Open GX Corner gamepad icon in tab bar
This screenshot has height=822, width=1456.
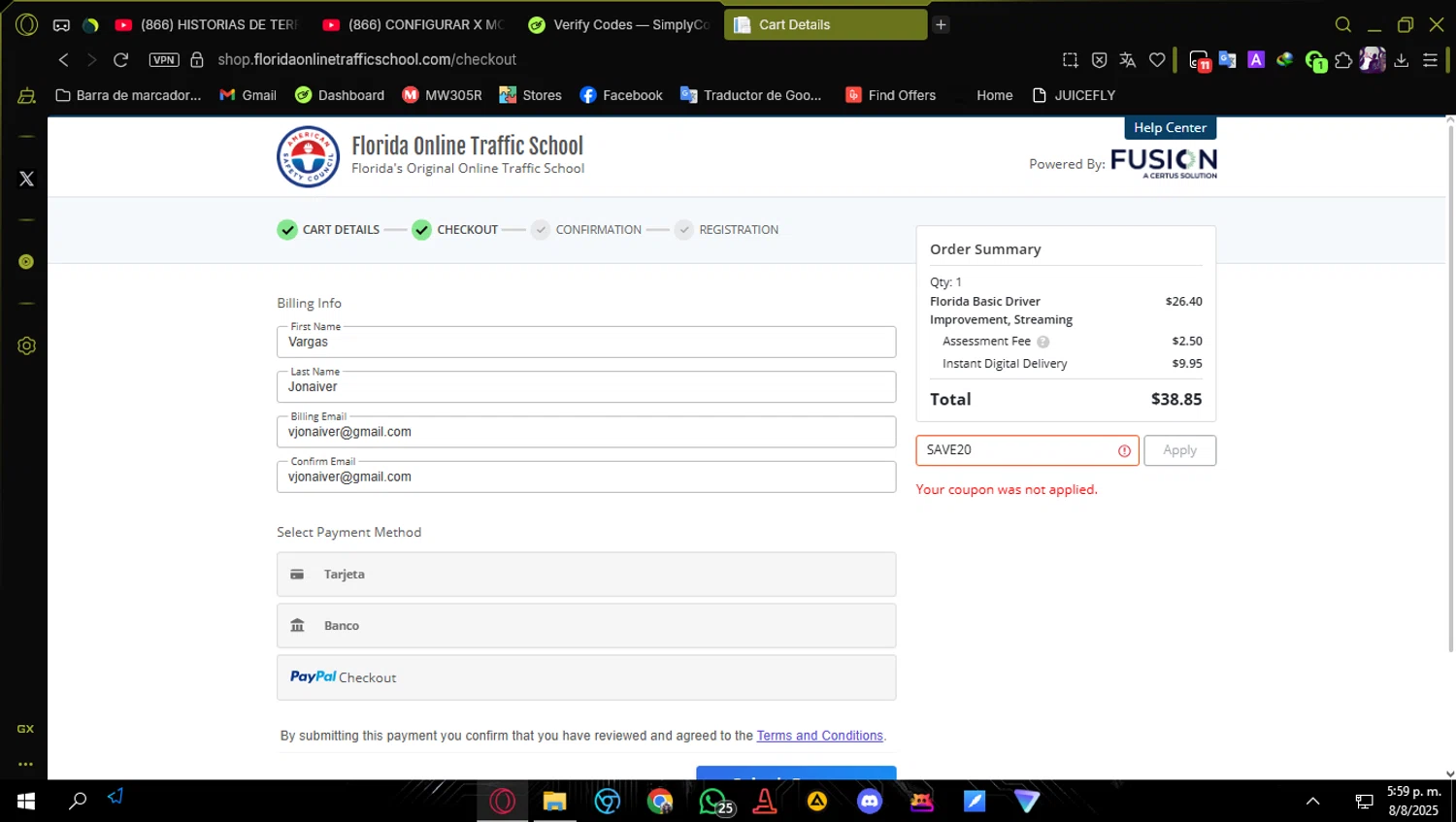pos(61,25)
